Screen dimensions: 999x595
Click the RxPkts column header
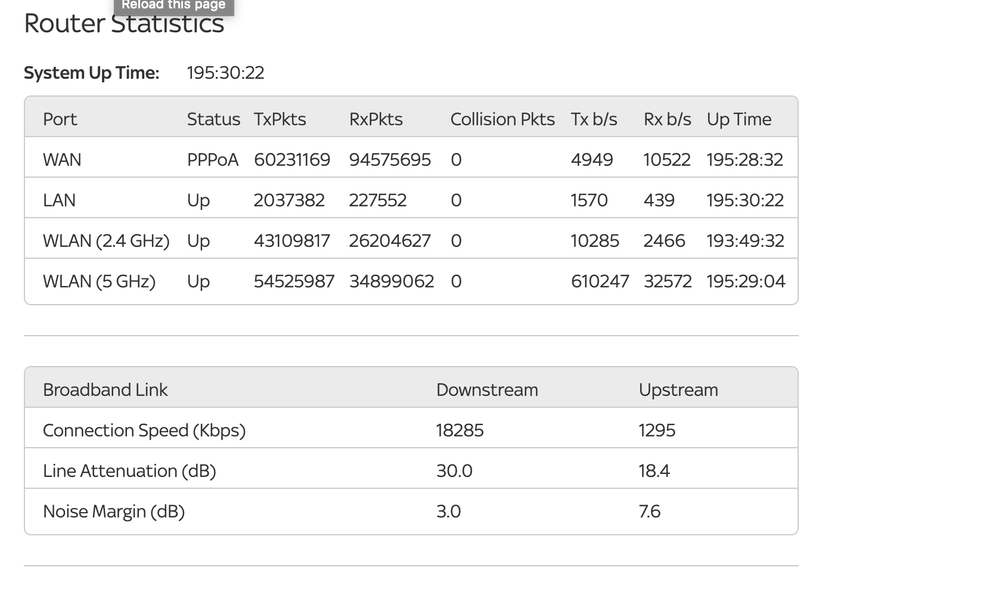coord(376,119)
